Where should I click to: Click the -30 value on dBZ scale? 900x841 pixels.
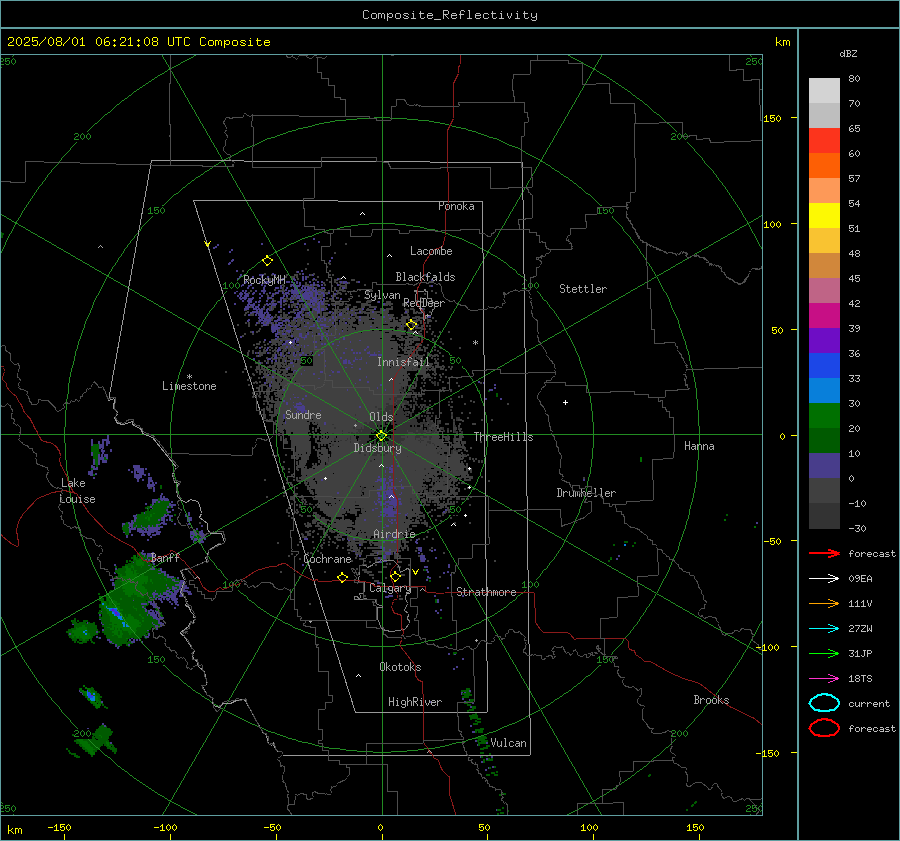(x=857, y=528)
